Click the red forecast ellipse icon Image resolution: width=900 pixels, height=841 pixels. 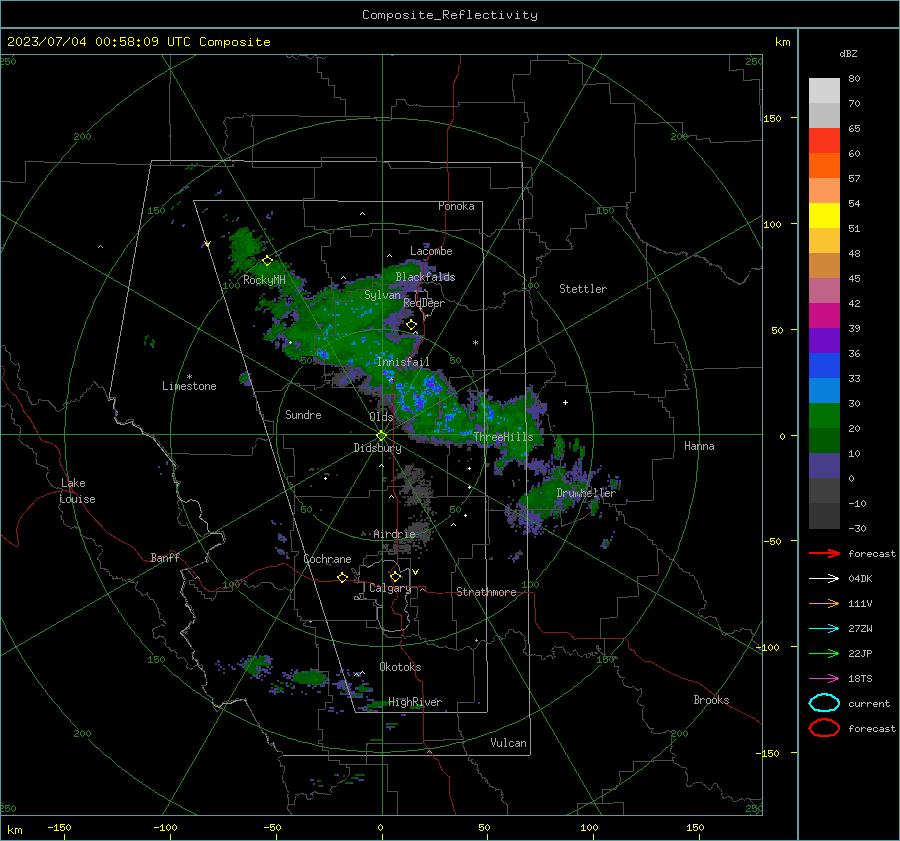pos(824,728)
